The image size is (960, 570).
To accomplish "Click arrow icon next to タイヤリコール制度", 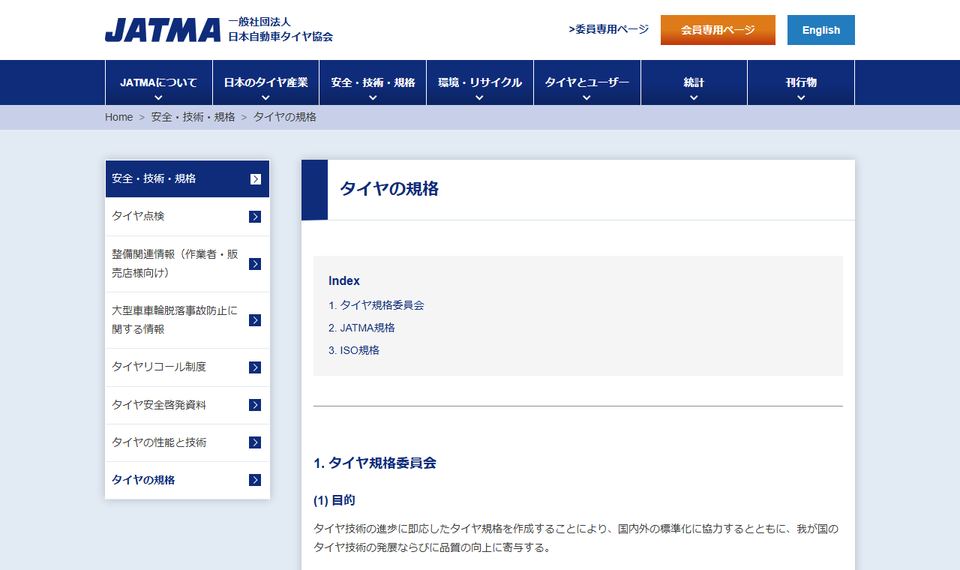I will point(255,367).
